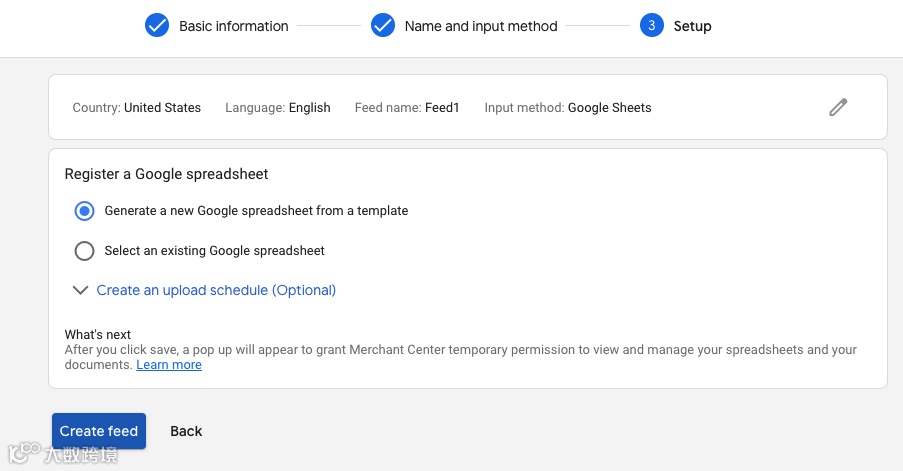
Task: Click the Name and input method checkmark icon
Action: [383, 26]
